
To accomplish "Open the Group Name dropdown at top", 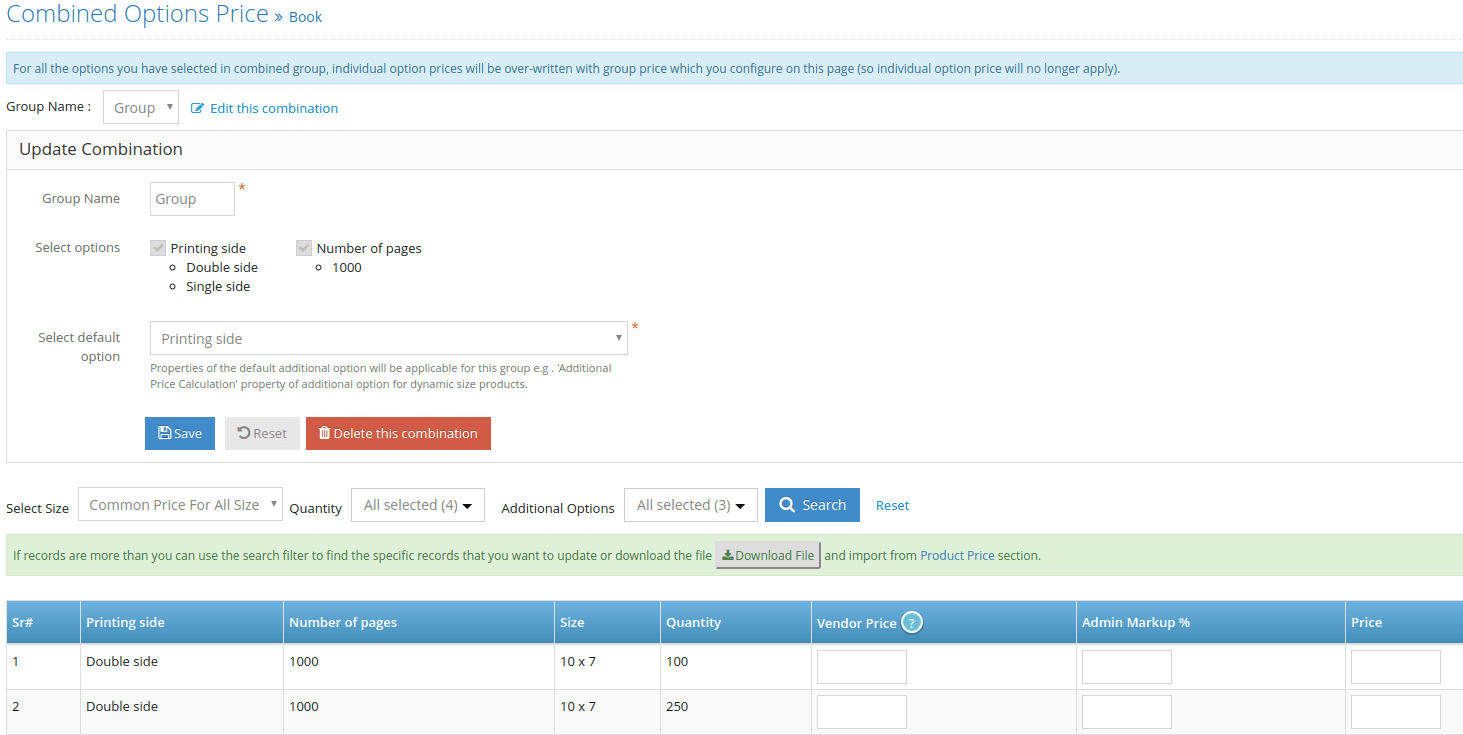I will tap(141, 107).
